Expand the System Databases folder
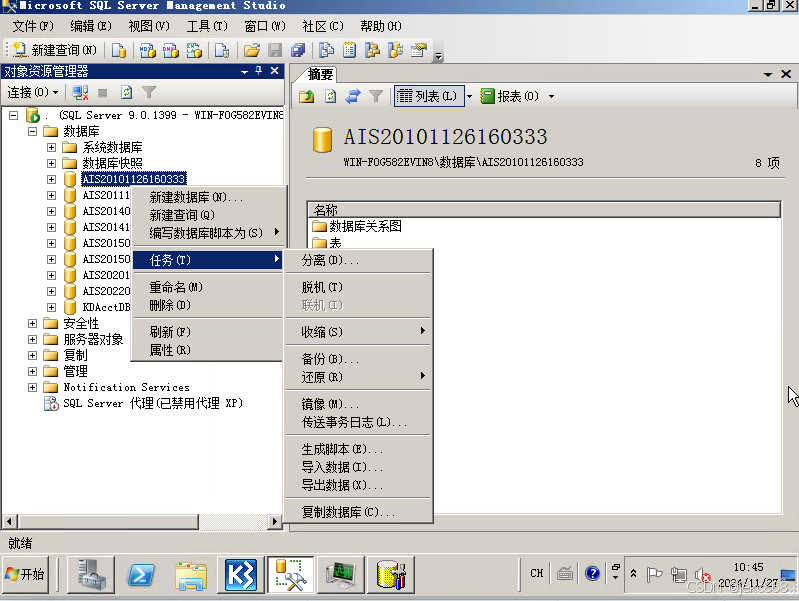This screenshot has height=601, width=799. [x=51, y=147]
